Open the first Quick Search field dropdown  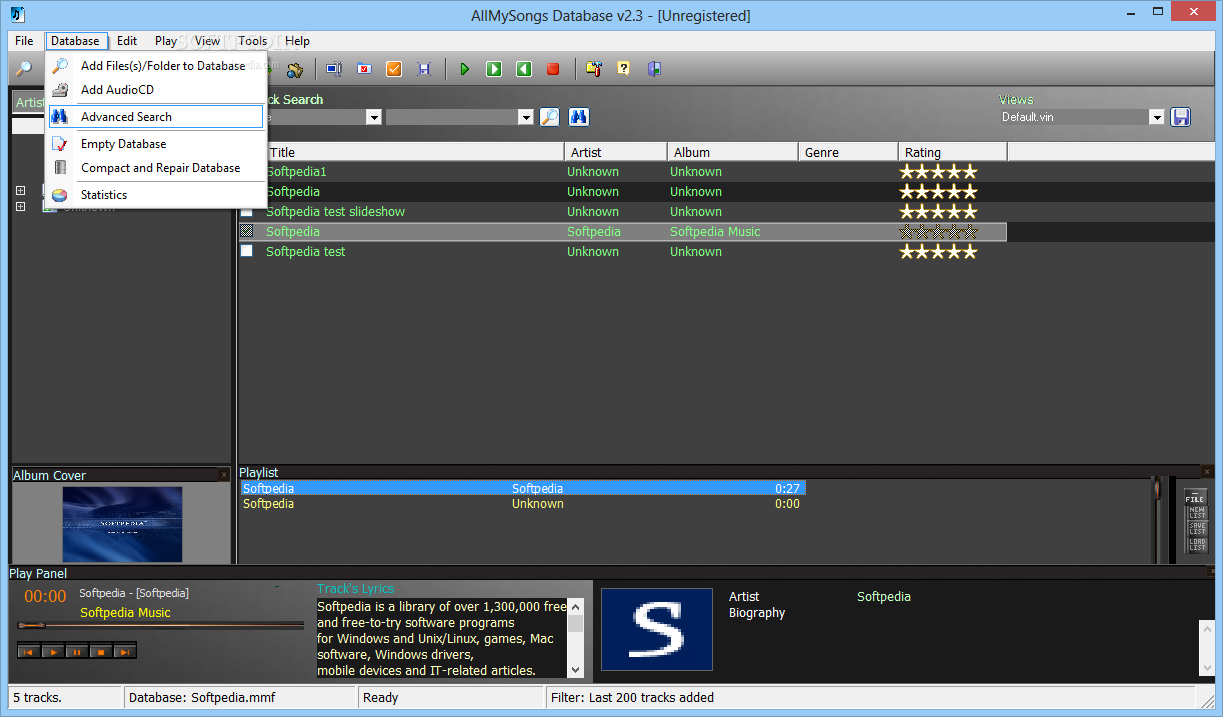pos(374,117)
